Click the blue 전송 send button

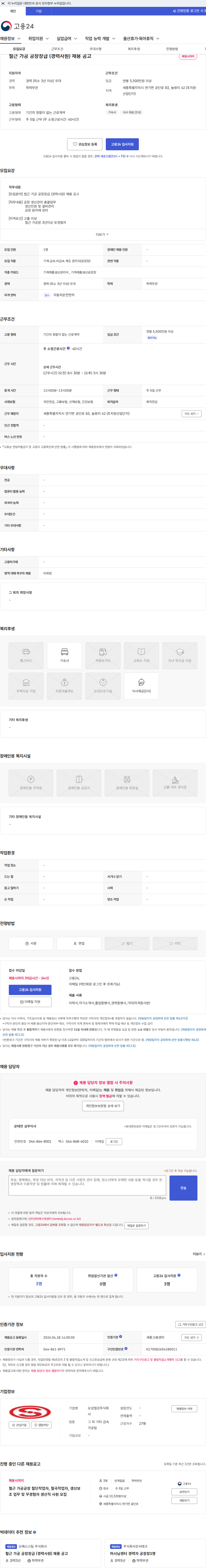click(183, 1188)
